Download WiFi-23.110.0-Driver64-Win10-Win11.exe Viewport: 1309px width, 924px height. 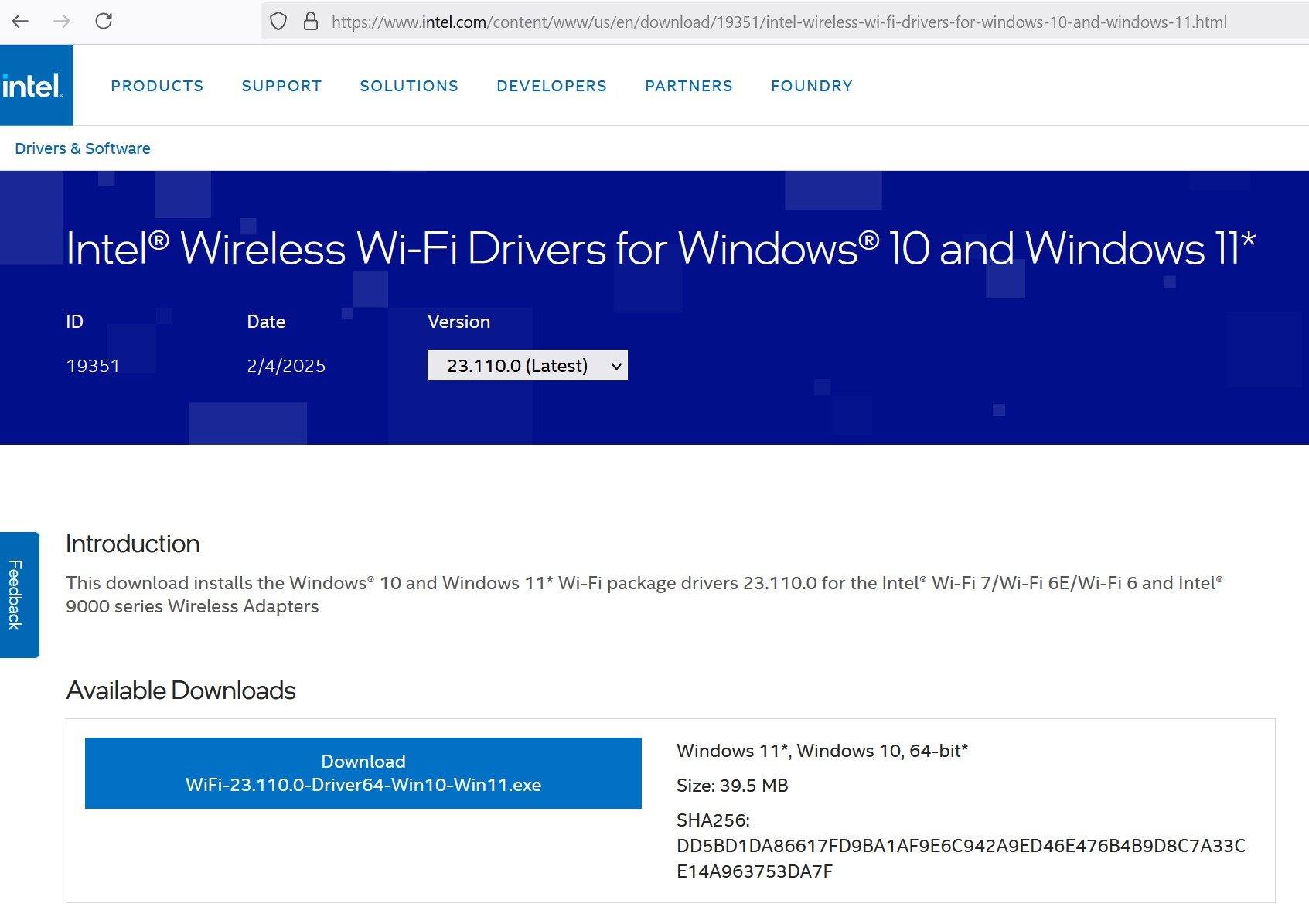(x=363, y=773)
